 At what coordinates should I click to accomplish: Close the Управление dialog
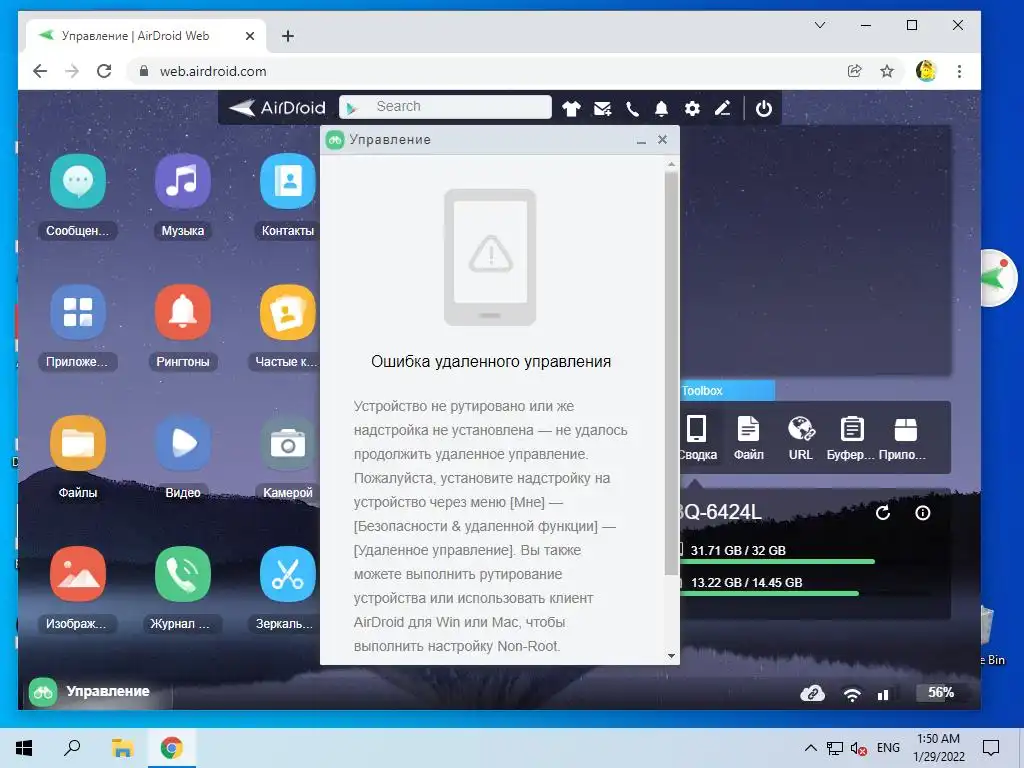coord(663,140)
